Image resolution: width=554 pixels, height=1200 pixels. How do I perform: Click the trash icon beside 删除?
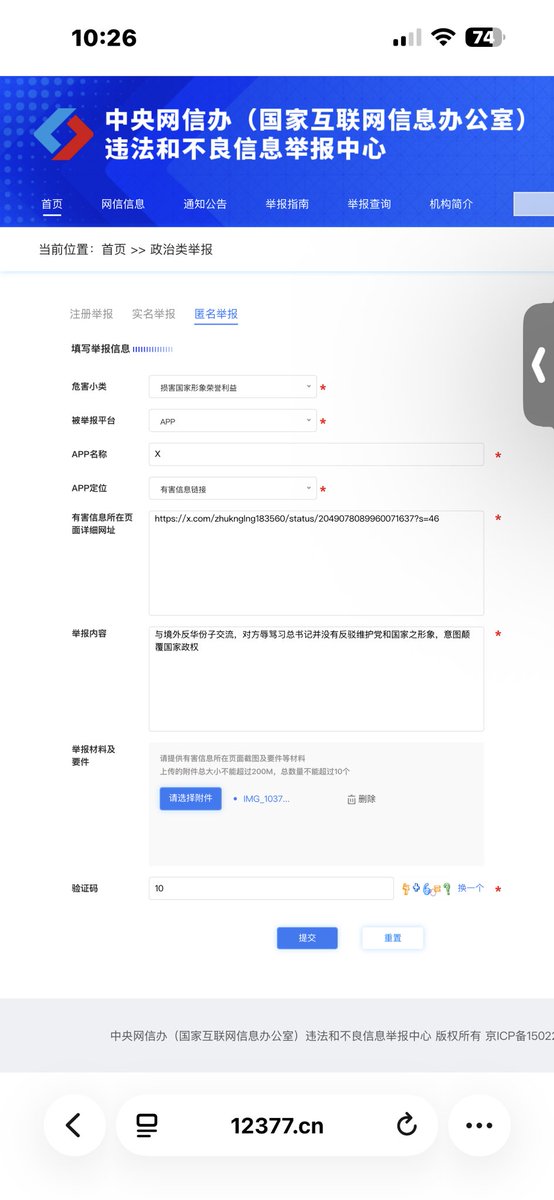351,799
